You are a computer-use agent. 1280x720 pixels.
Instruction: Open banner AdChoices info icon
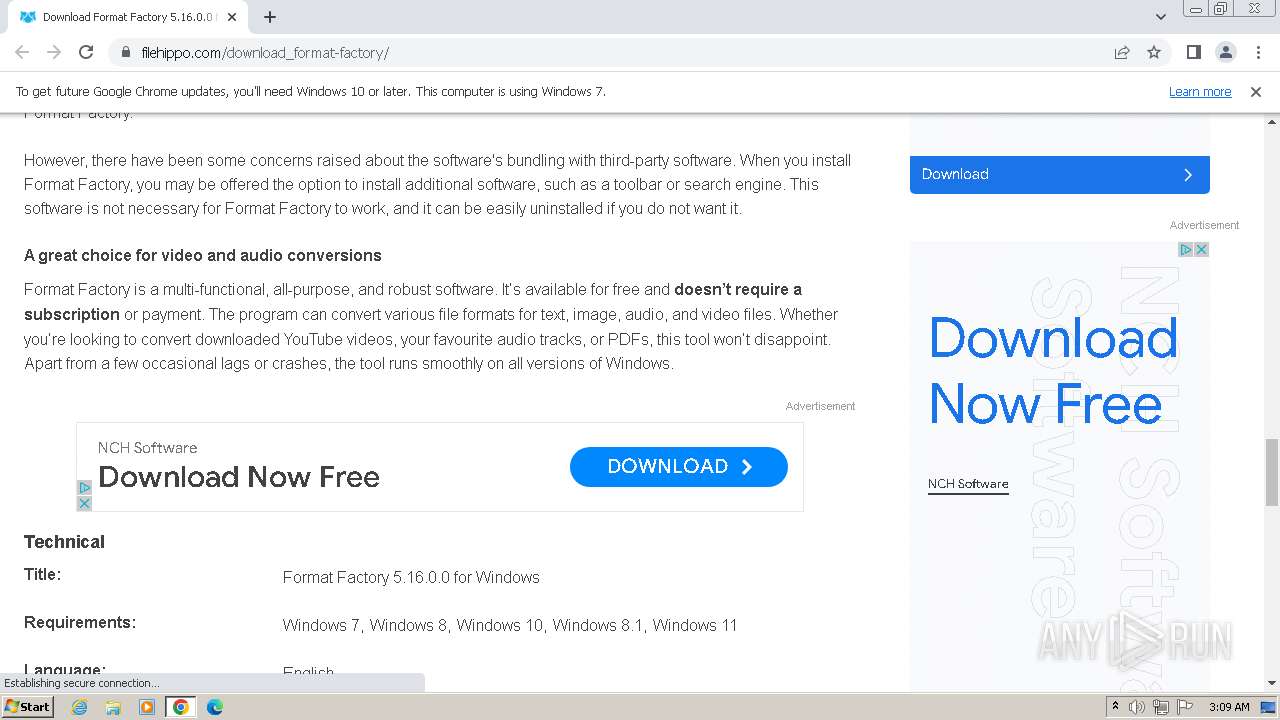click(84, 488)
